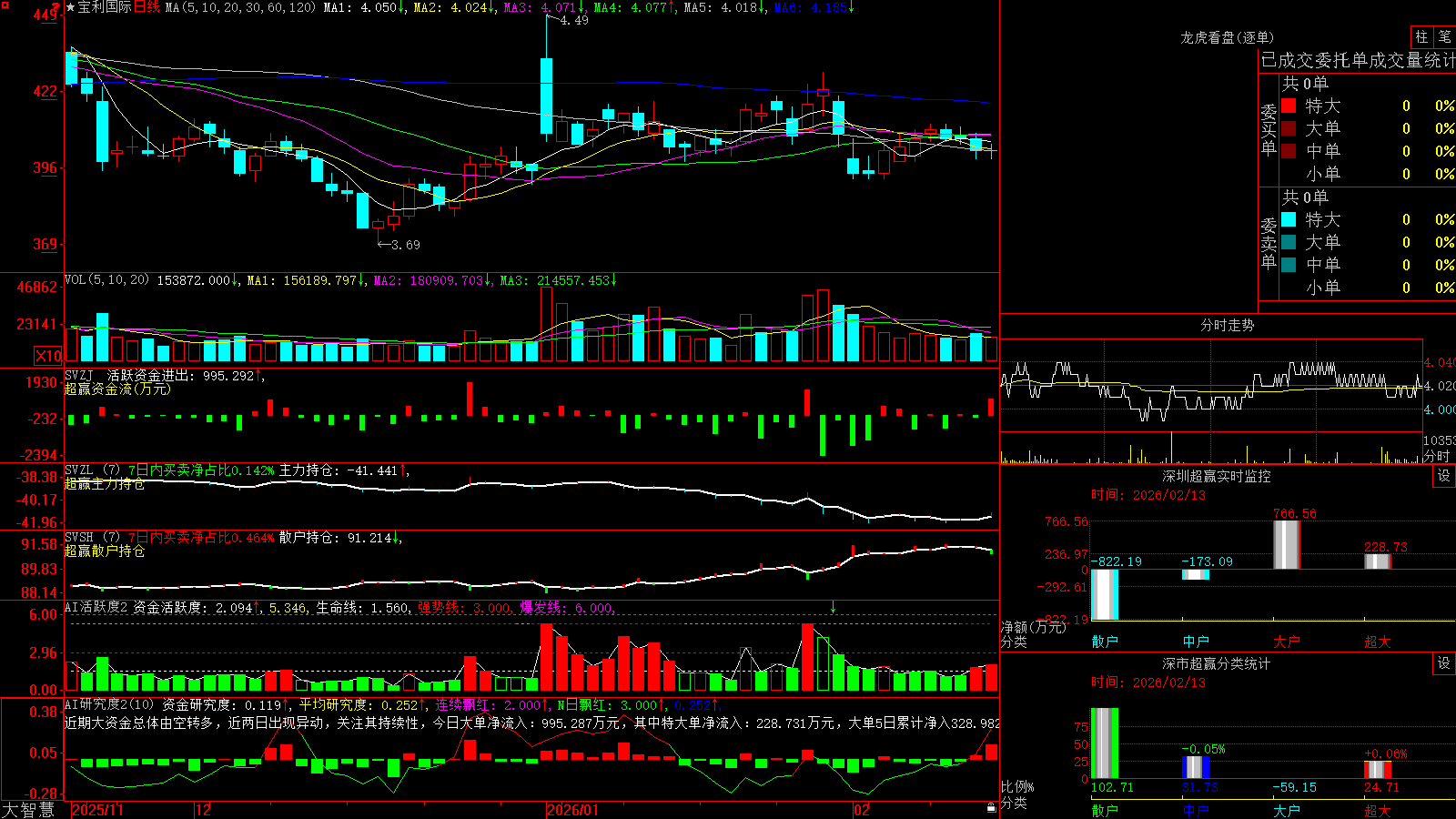Jump to the 2025/11 timeline marker
The width and height of the screenshot is (1456, 819).
(x=97, y=810)
